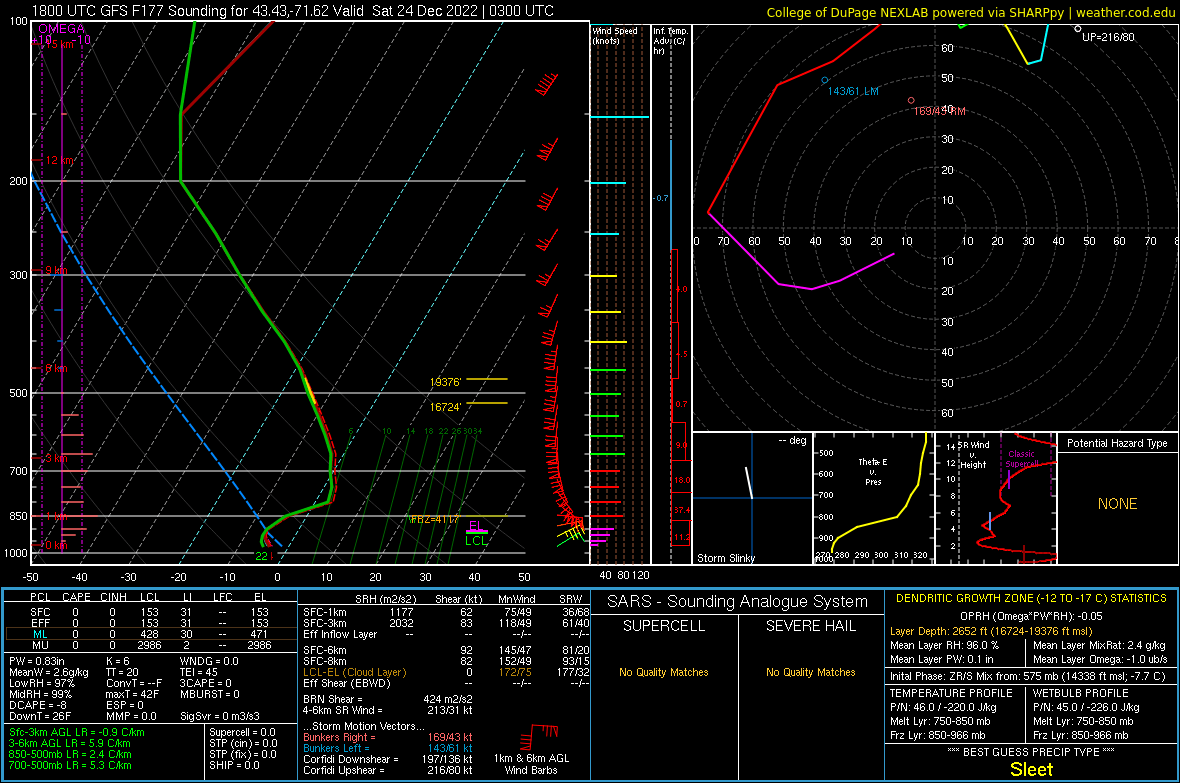Select the SFC-1km kinematics row
Viewport: 1180px width, 783px height.
(x=446, y=612)
